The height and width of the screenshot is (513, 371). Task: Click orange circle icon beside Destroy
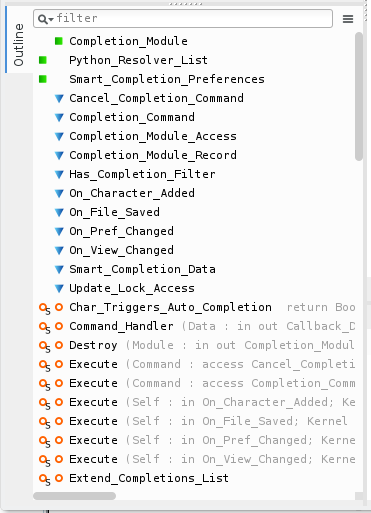pos(59,345)
